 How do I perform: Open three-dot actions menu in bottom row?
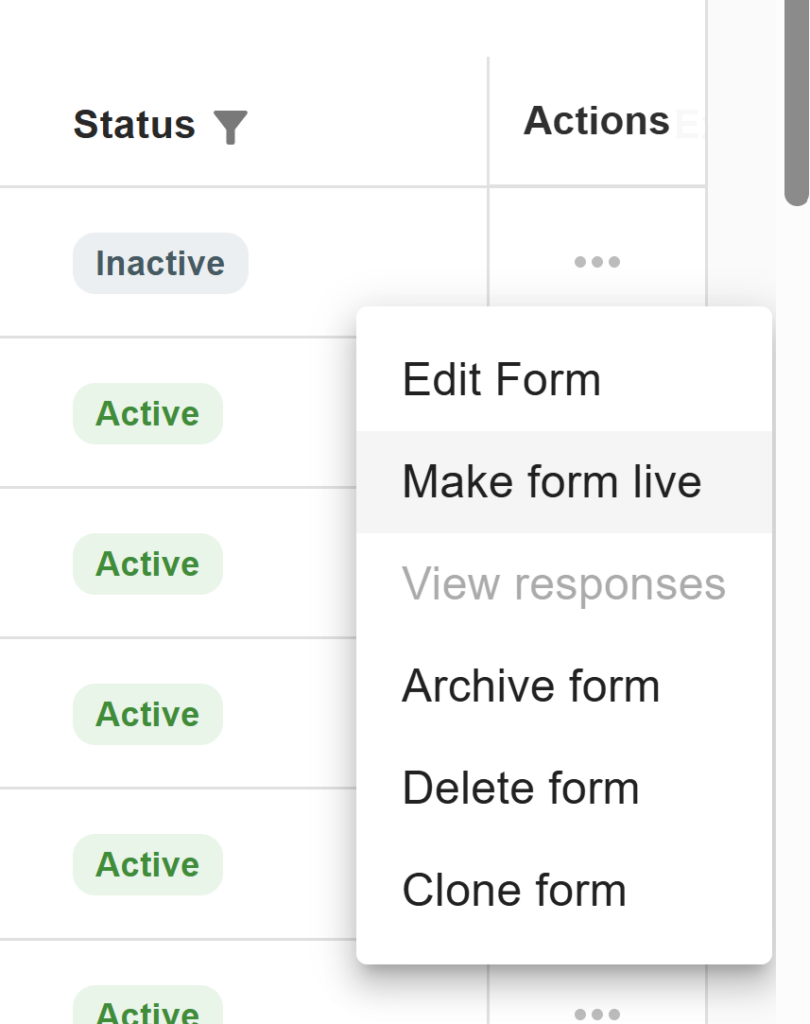tap(597, 1014)
